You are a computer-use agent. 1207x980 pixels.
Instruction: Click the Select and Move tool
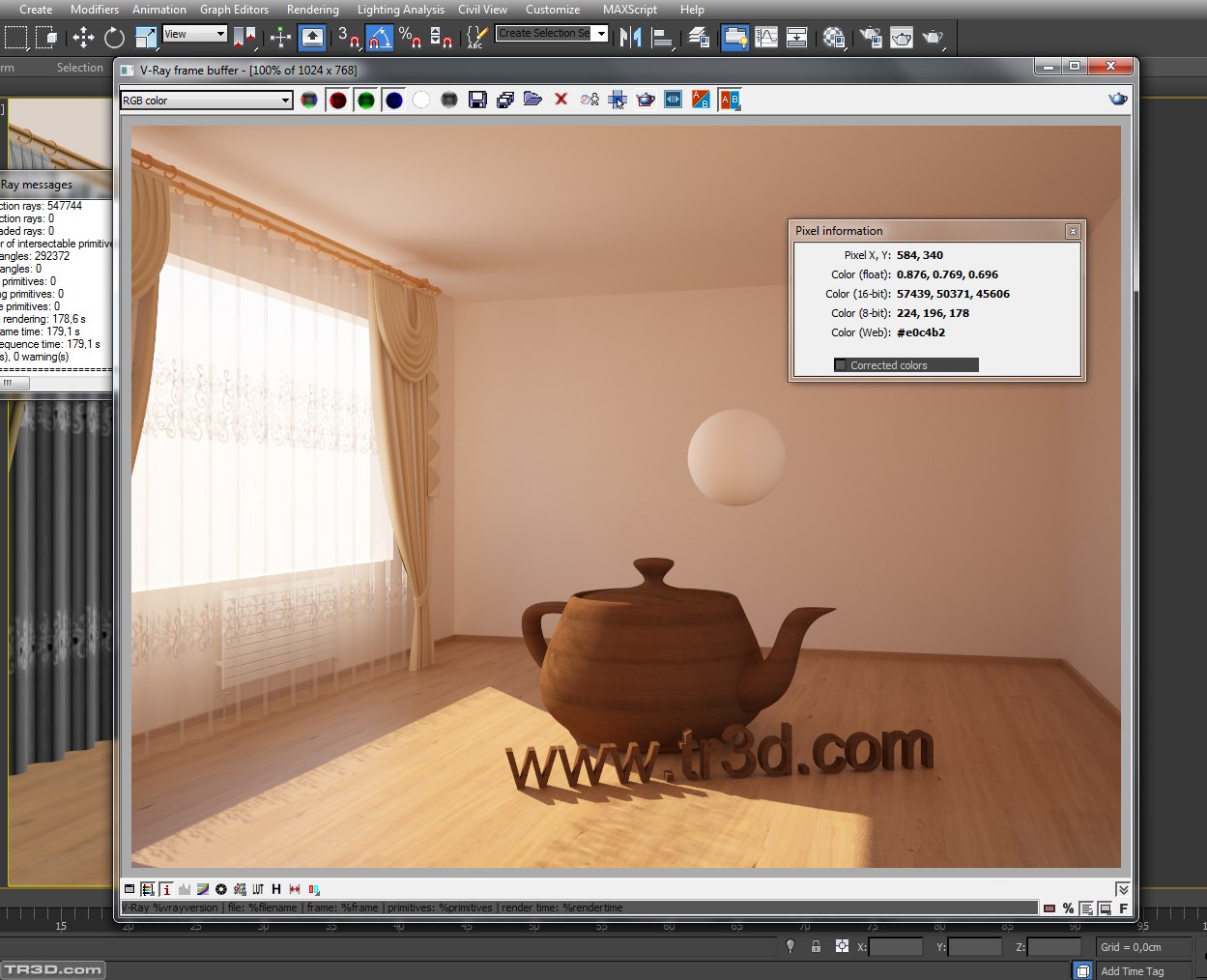tap(83, 38)
